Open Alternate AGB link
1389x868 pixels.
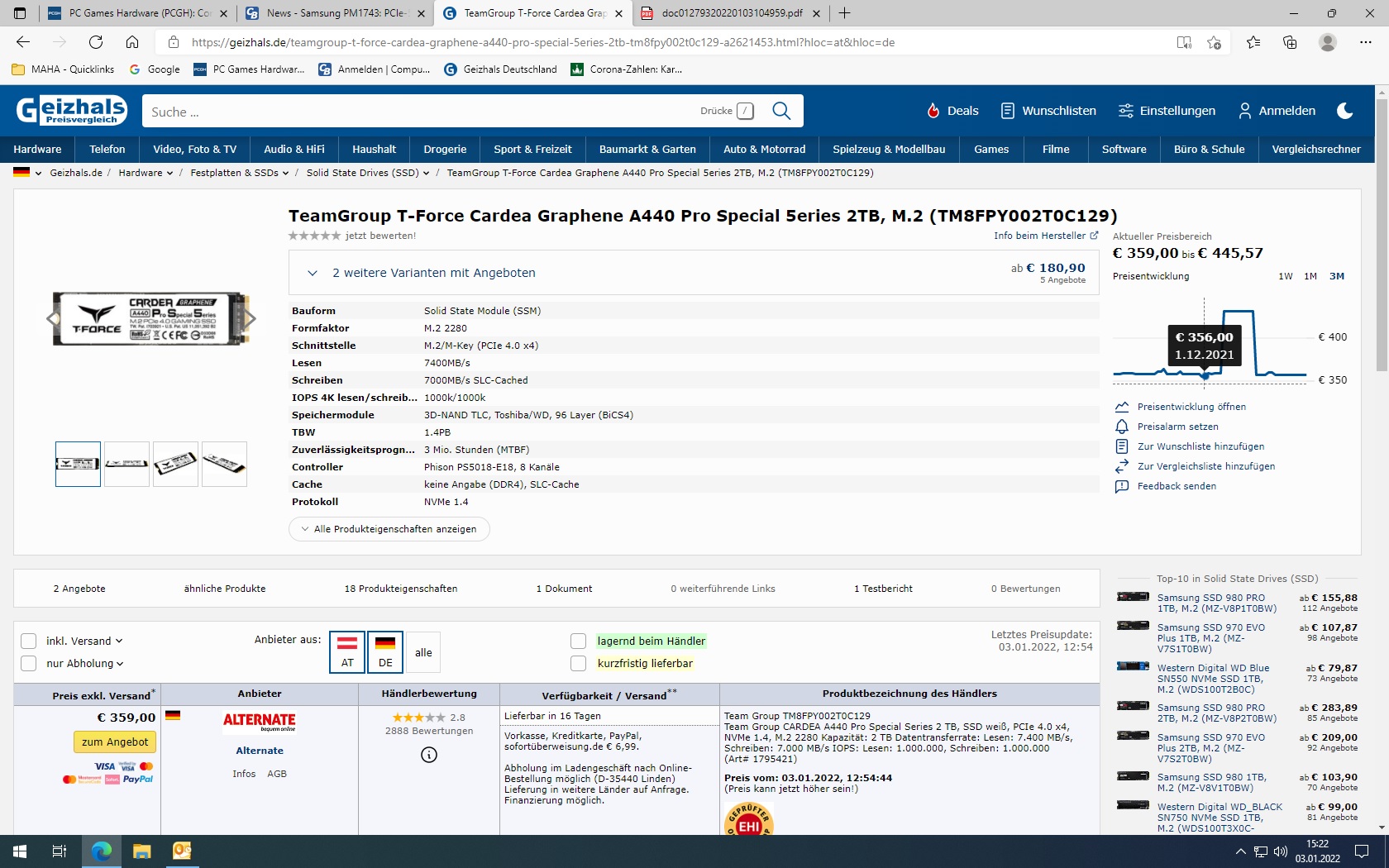tap(277, 774)
